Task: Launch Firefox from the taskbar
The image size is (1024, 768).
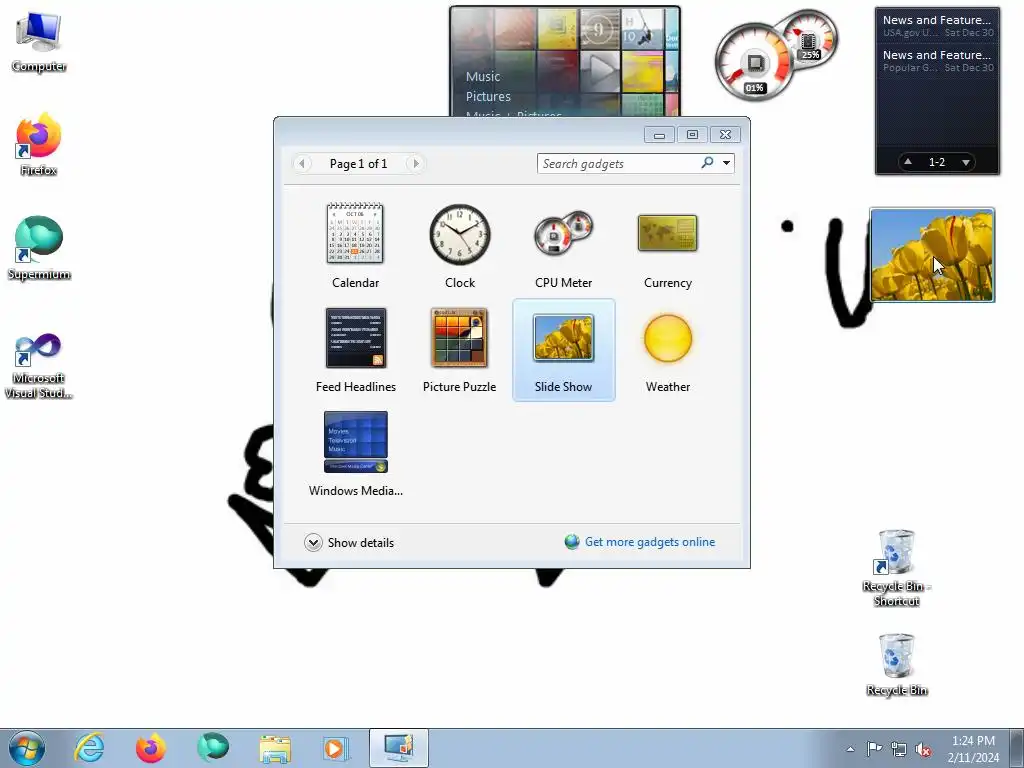Action: point(151,748)
